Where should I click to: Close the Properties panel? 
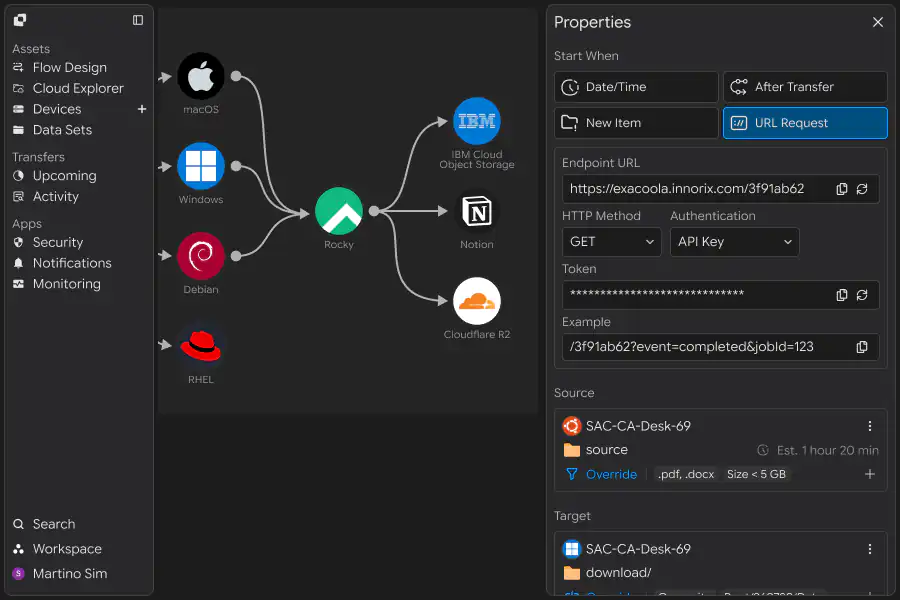(878, 22)
